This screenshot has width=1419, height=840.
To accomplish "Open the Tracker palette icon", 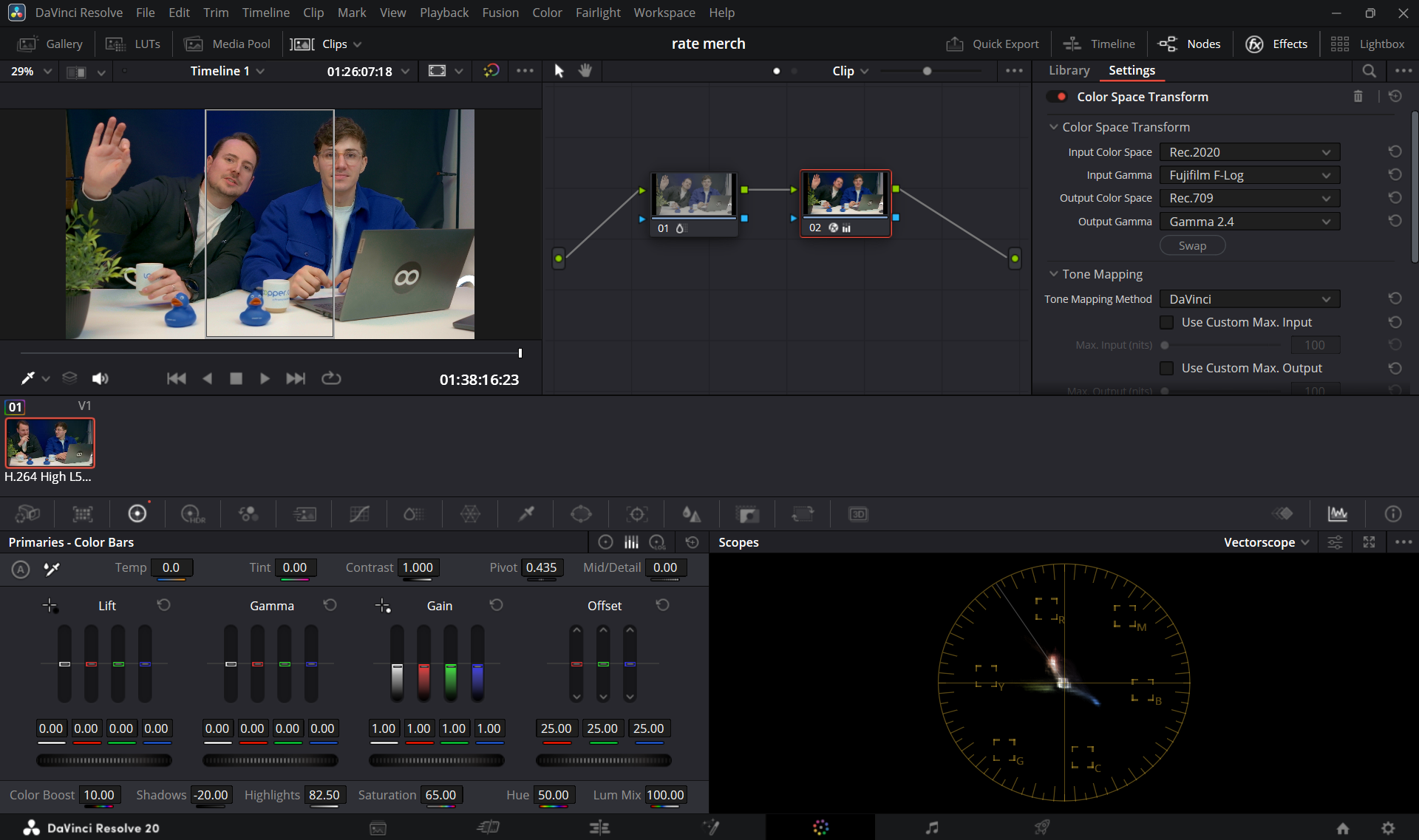I will point(636,514).
